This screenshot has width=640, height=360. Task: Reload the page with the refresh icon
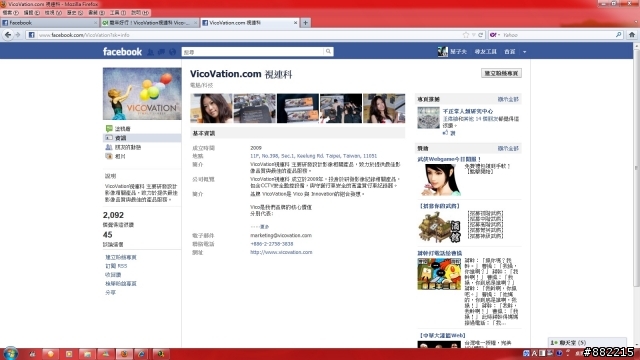coord(480,35)
